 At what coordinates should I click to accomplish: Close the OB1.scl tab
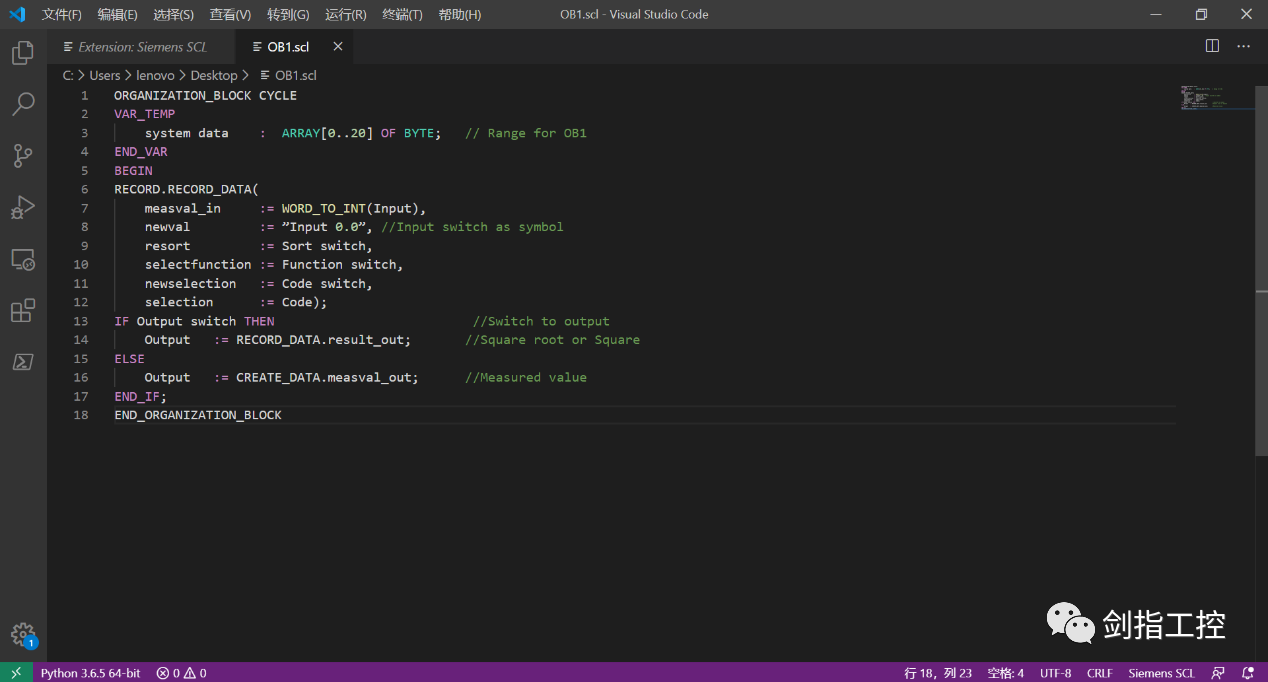[337, 46]
